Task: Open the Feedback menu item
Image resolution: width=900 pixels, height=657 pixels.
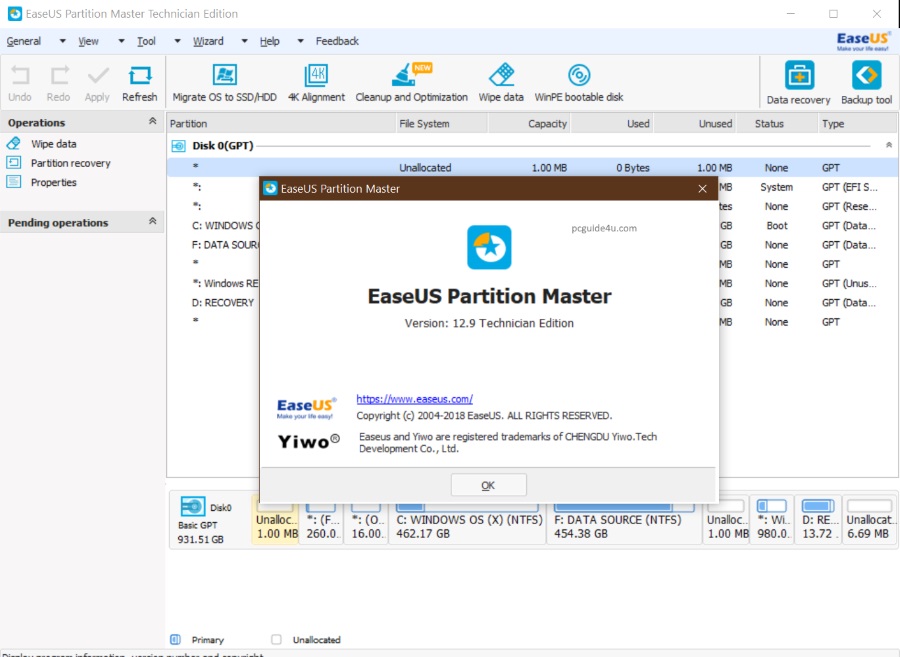Action: coord(337,41)
